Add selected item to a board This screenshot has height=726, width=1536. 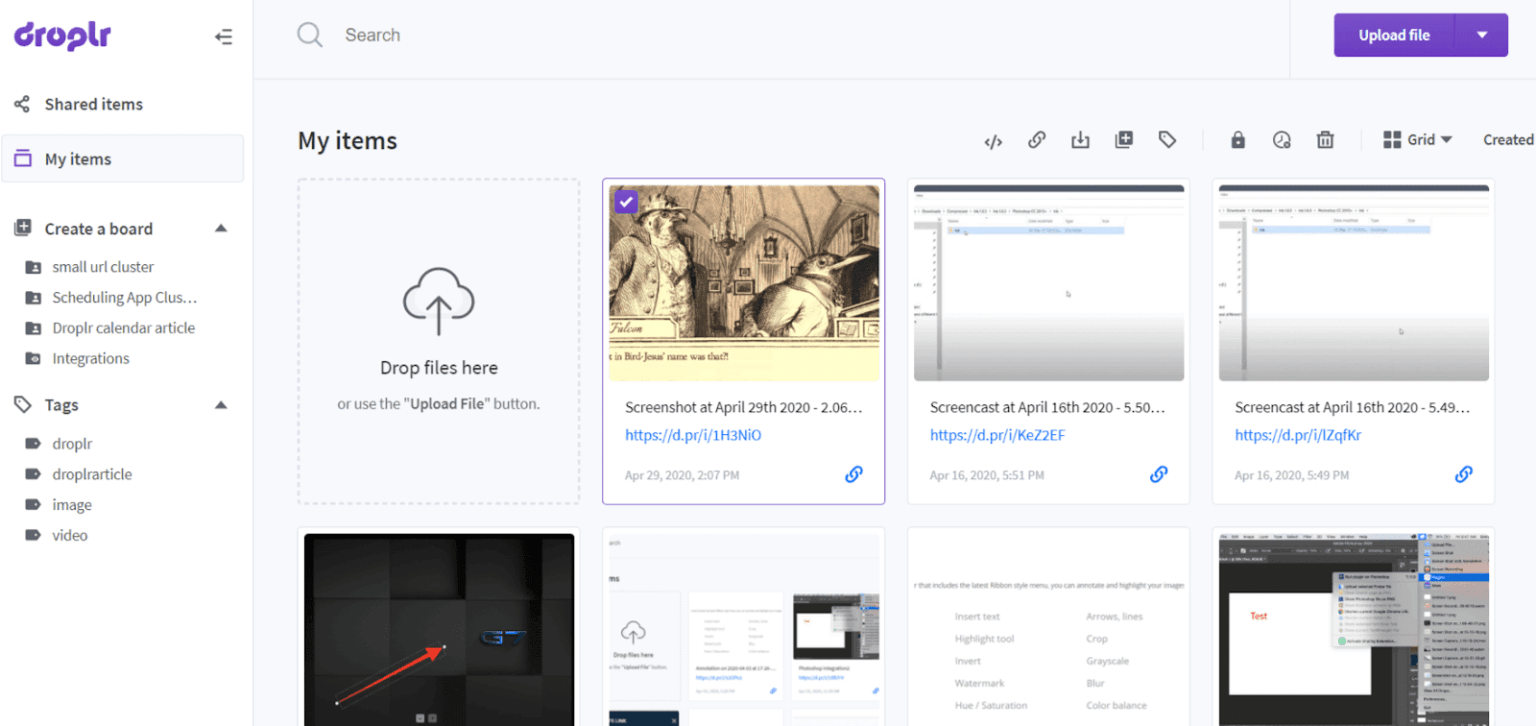click(1123, 140)
